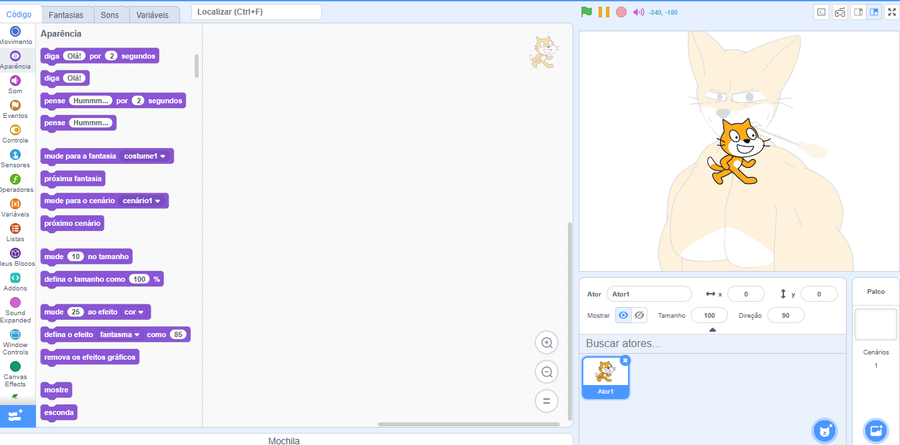Click the x position field
This screenshot has height=445, width=900.
click(x=746, y=294)
